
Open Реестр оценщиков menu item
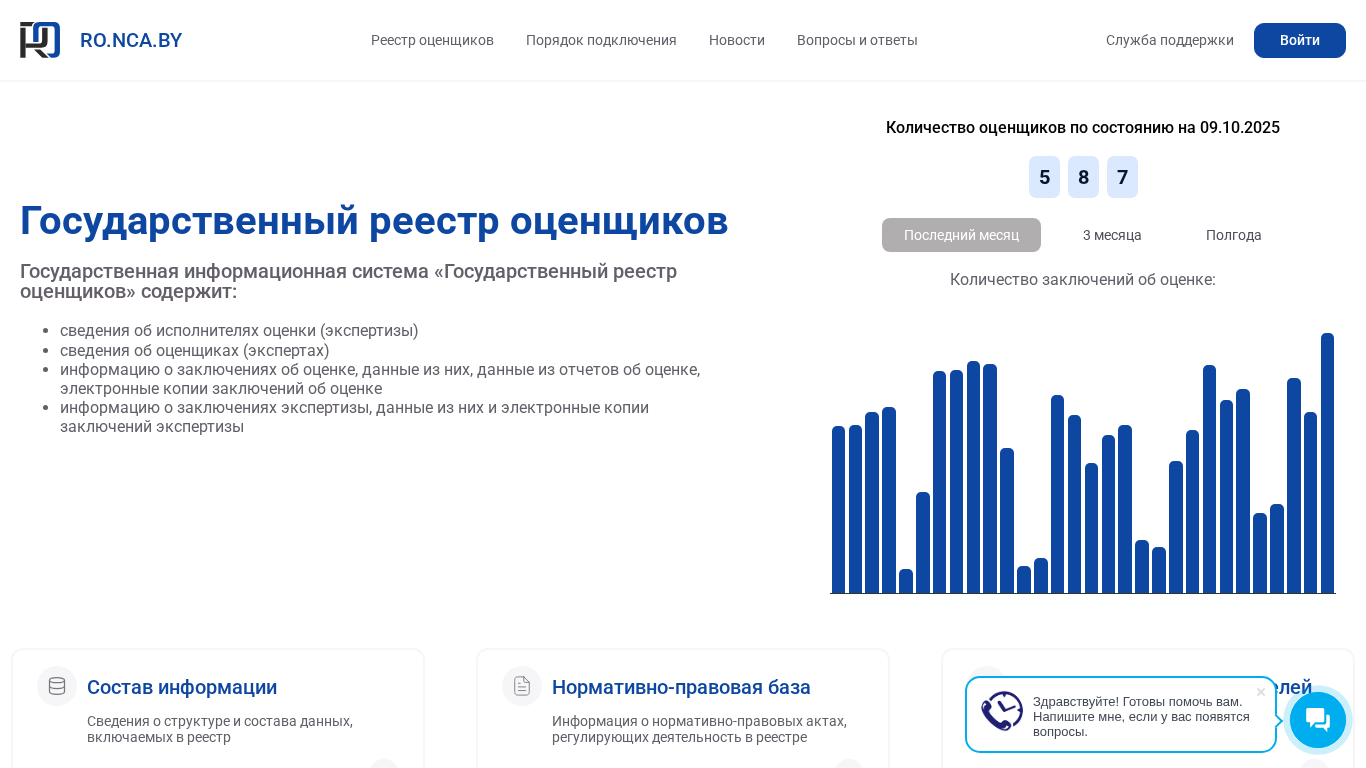pyautogui.click(x=432, y=40)
